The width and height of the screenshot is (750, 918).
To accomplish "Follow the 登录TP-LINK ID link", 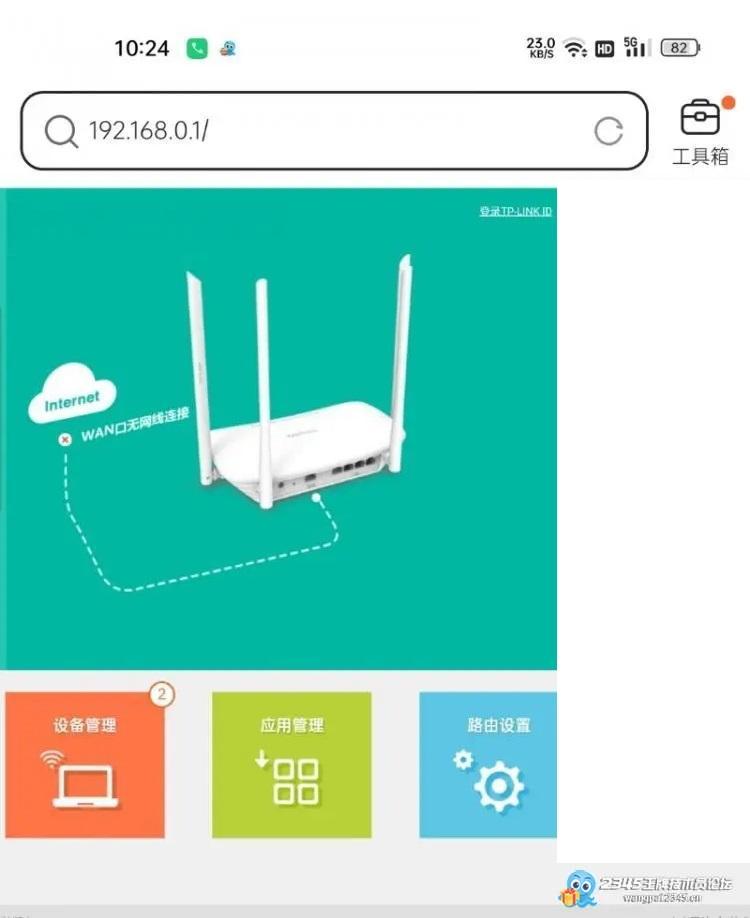I will [515, 211].
